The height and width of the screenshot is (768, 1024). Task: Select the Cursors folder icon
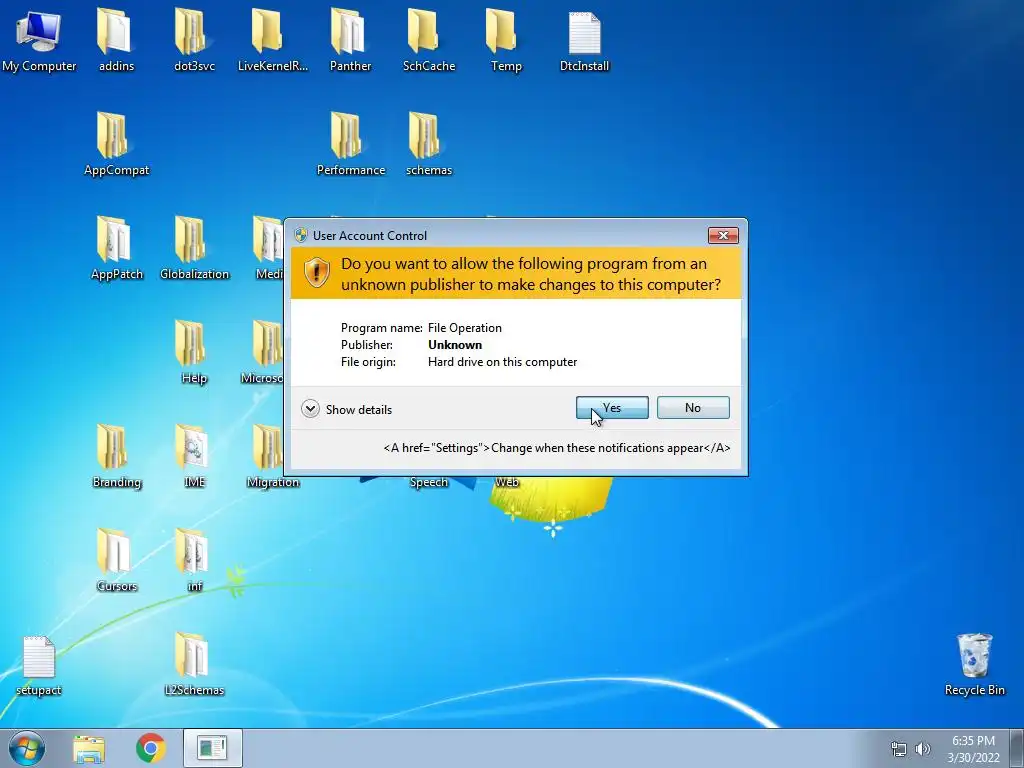click(x=116, y=560)
